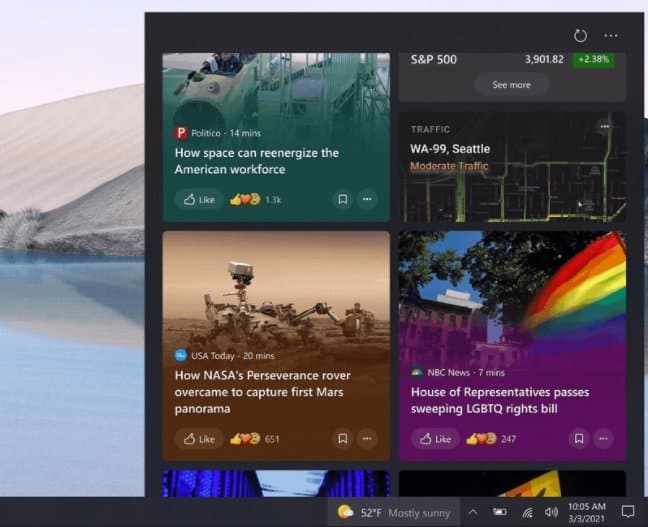
Task: Open 'How space can reenergize' headline
Action: [x=257, y=161]
